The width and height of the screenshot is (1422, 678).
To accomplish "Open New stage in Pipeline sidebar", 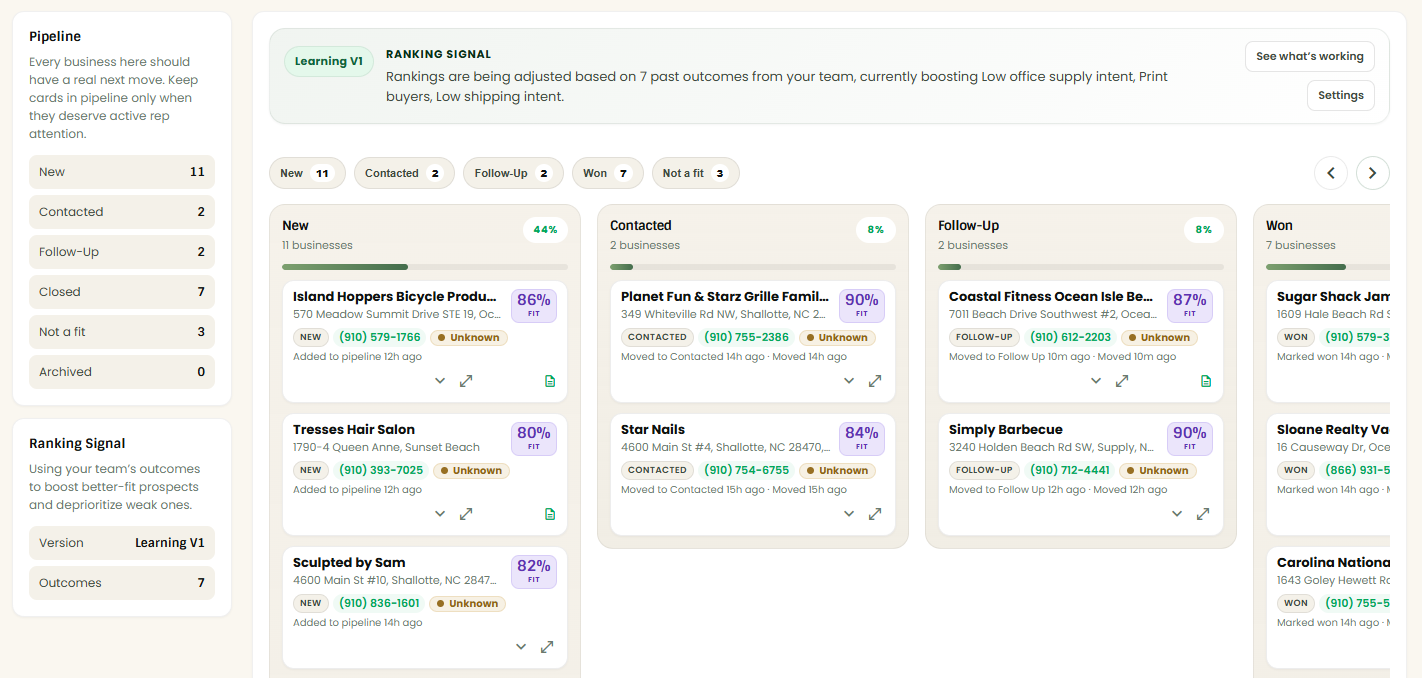I will [x=122, y=172].
